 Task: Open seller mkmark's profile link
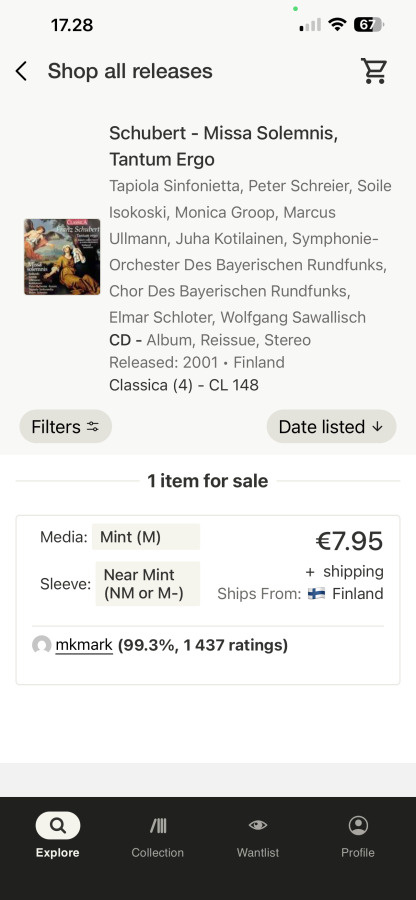[84, 645]
